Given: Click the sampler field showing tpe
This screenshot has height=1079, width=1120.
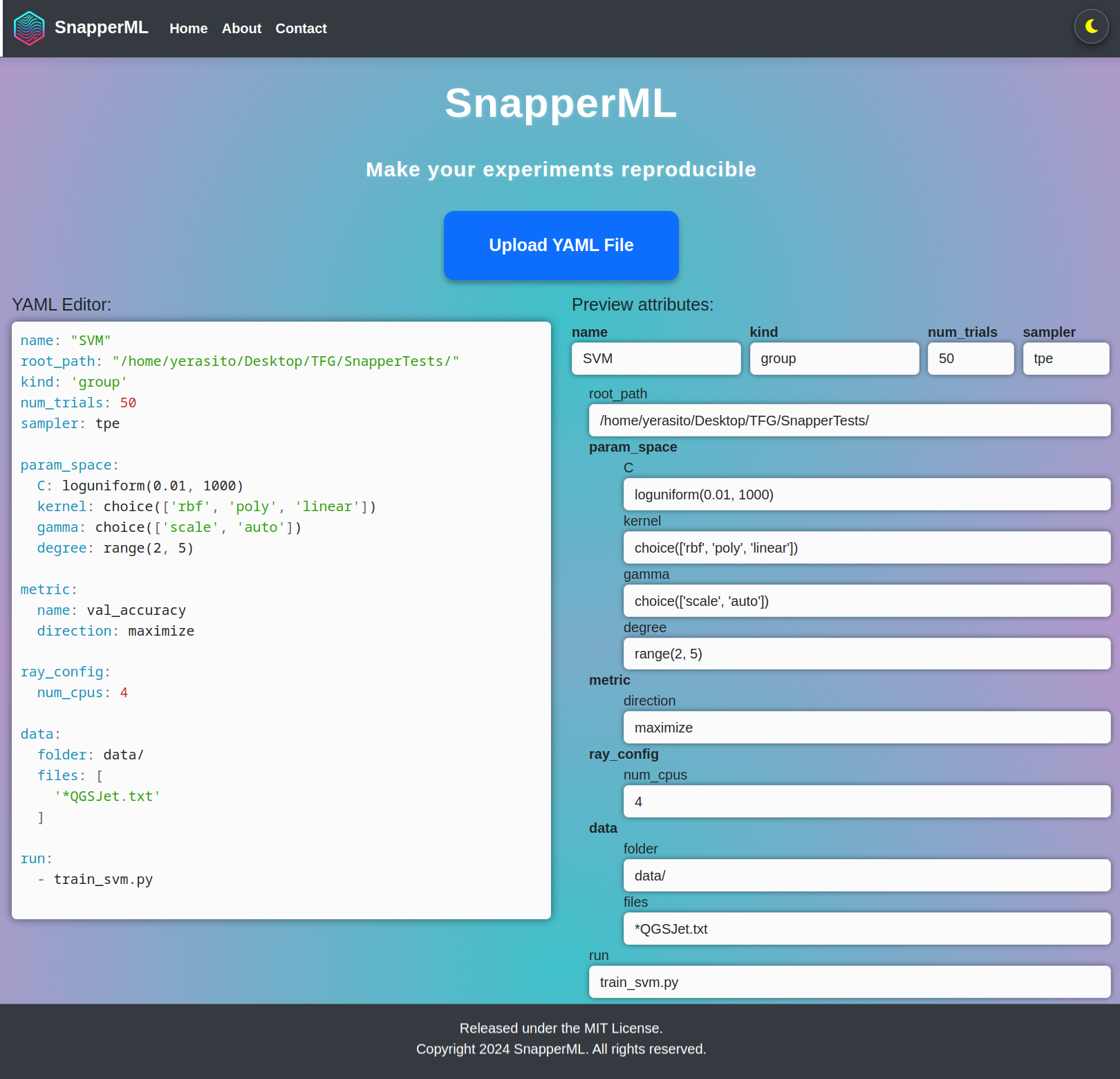Looking at the screenshot, I should [1066, 358].
